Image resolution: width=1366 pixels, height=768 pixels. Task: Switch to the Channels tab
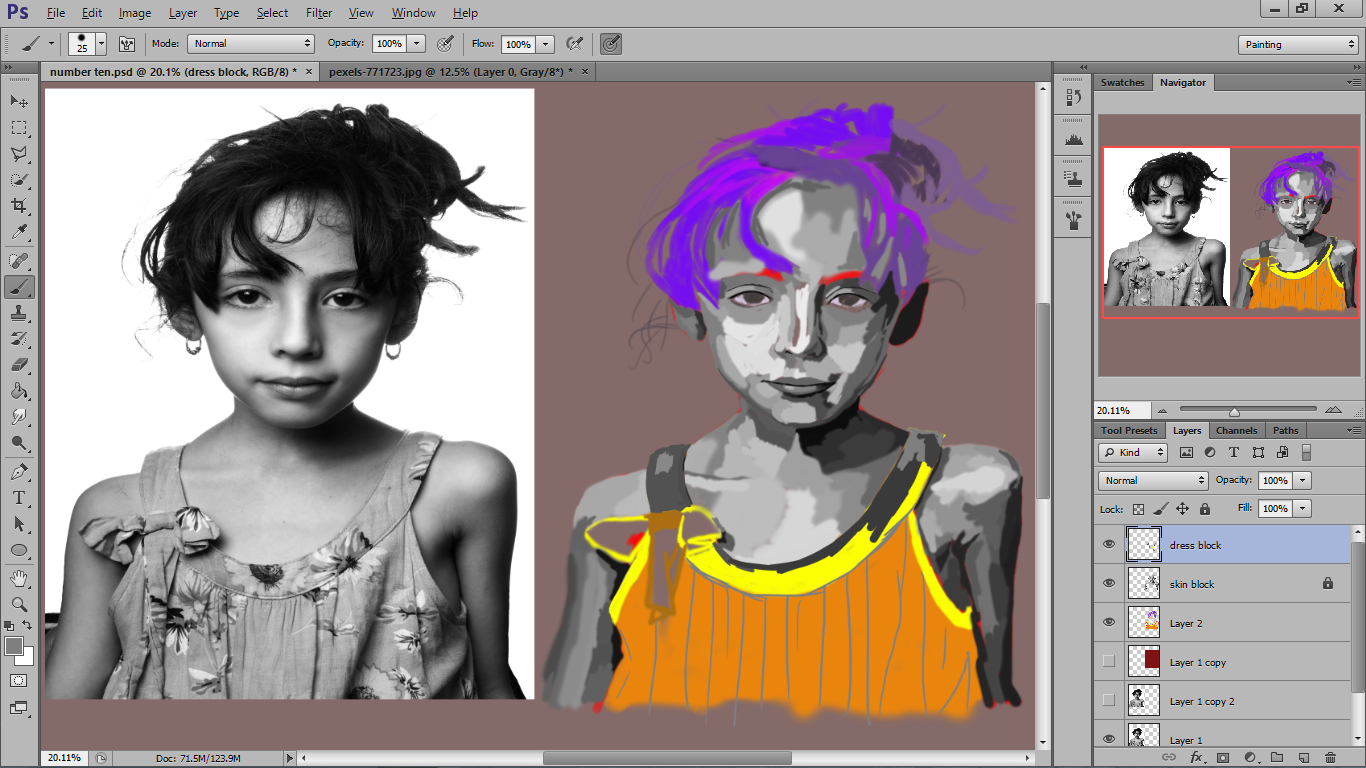pos(1236,430)
